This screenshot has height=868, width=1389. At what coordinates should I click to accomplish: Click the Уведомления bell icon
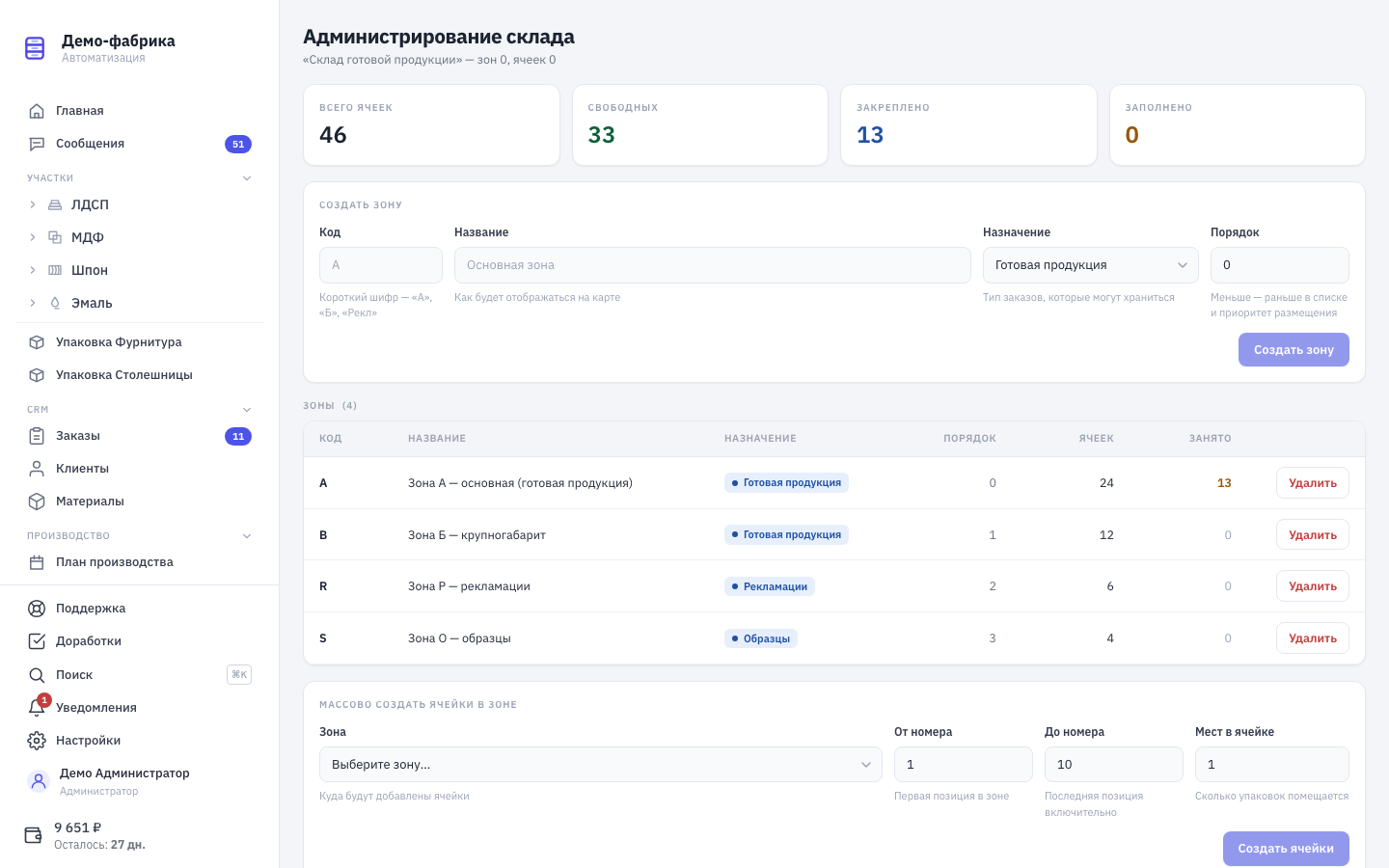[37, 708]
